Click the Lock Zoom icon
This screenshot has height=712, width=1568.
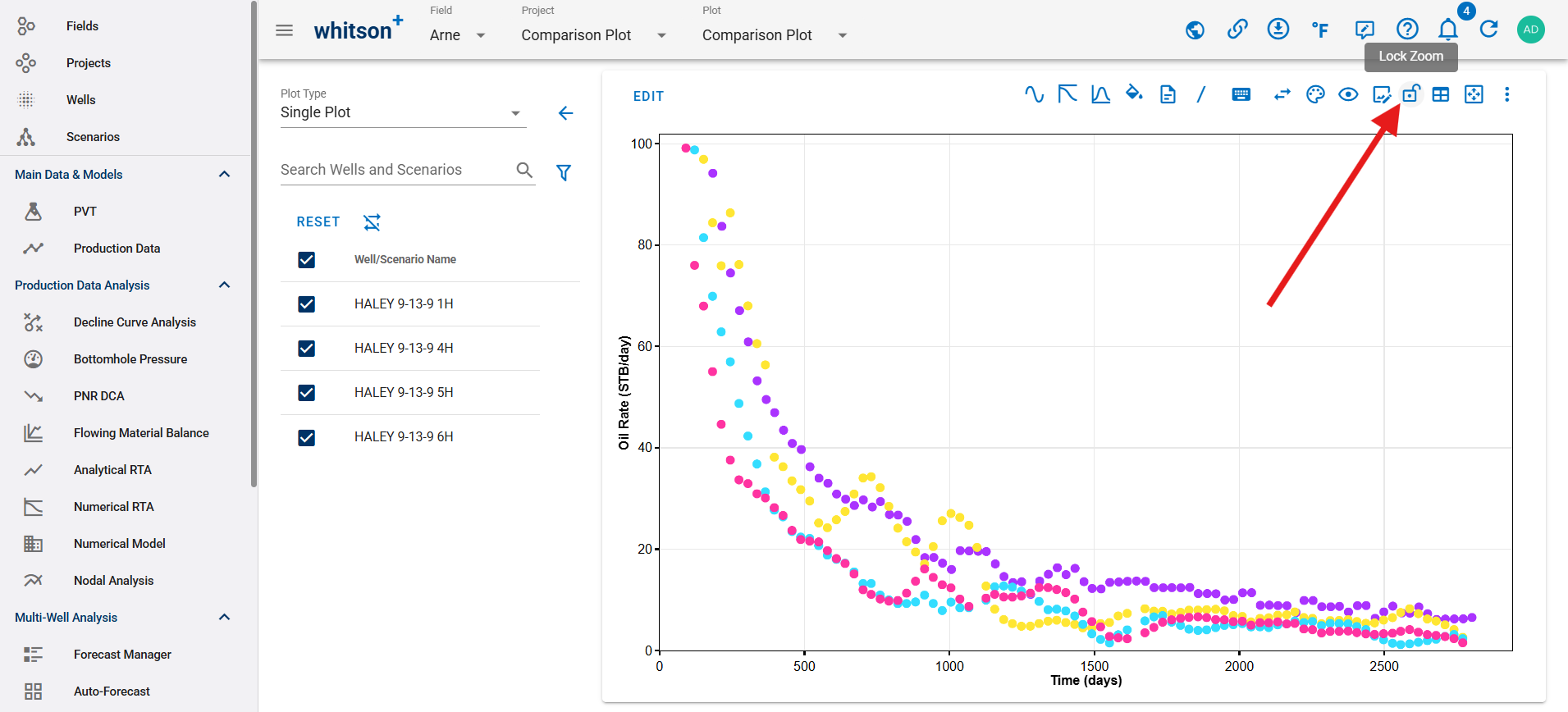(1410, 94)
